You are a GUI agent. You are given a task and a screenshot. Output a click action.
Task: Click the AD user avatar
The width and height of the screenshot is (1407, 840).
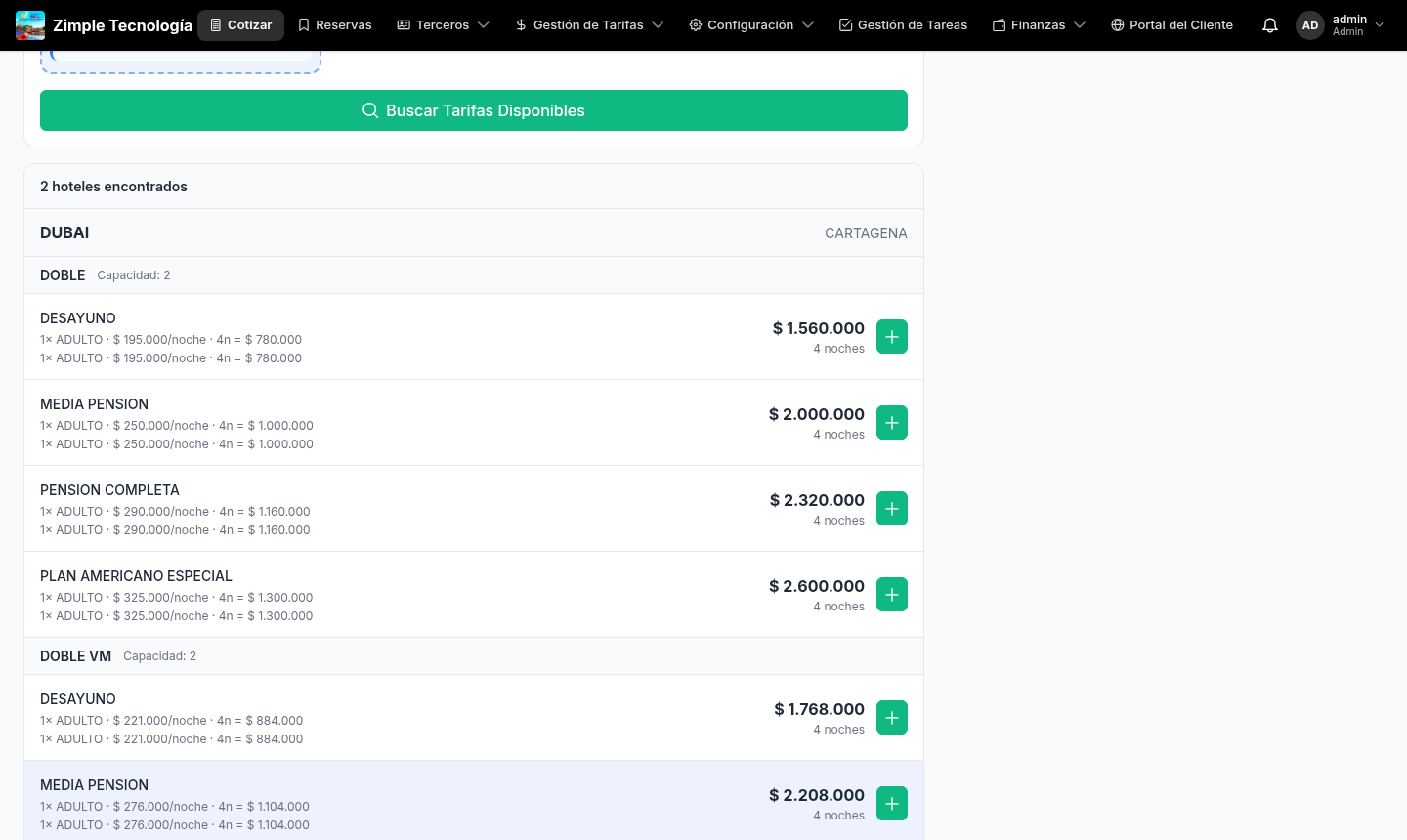pyautogui.click(x=1309, y=25)
